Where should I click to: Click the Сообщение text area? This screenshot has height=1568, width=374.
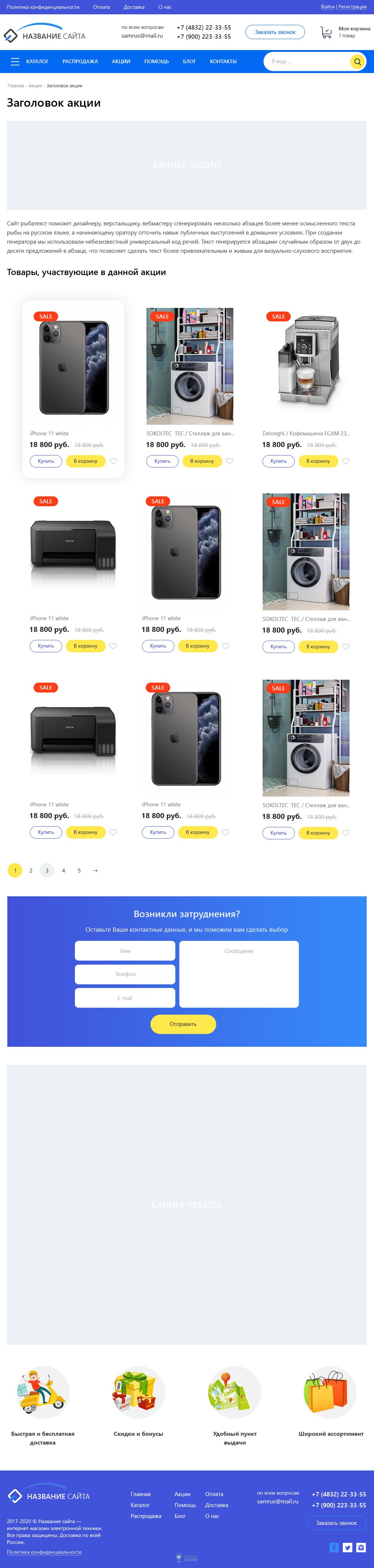239,974
